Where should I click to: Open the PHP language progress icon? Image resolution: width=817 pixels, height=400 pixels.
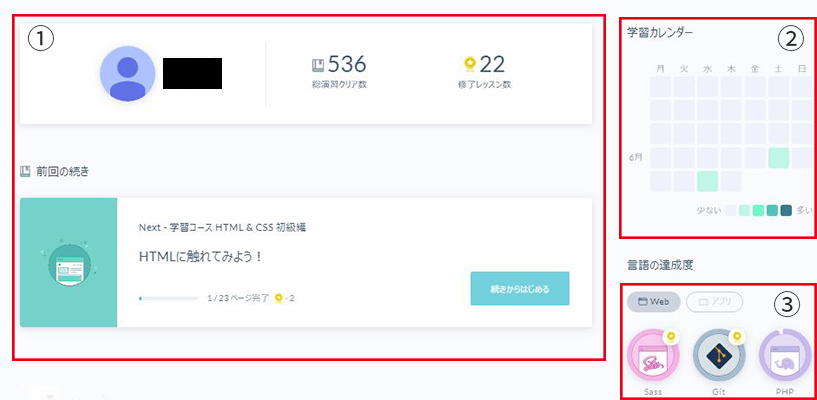click(x=785, y=356)
